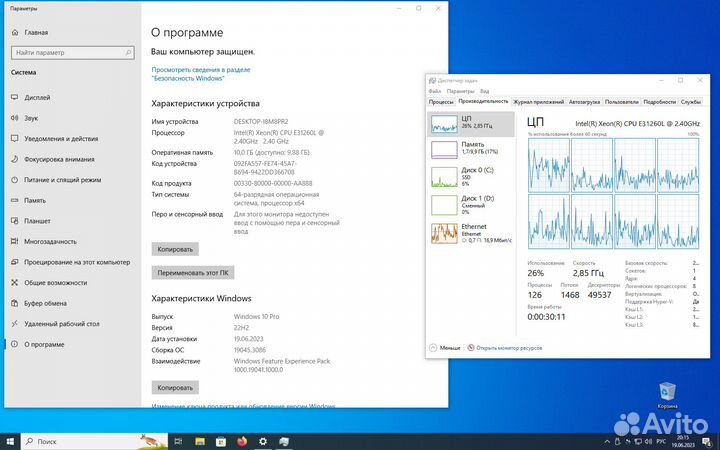Viewport: 720px width, 450px height.
Task: Open Параметры menu in Task Manager
Action: click(x=461, y=91)
